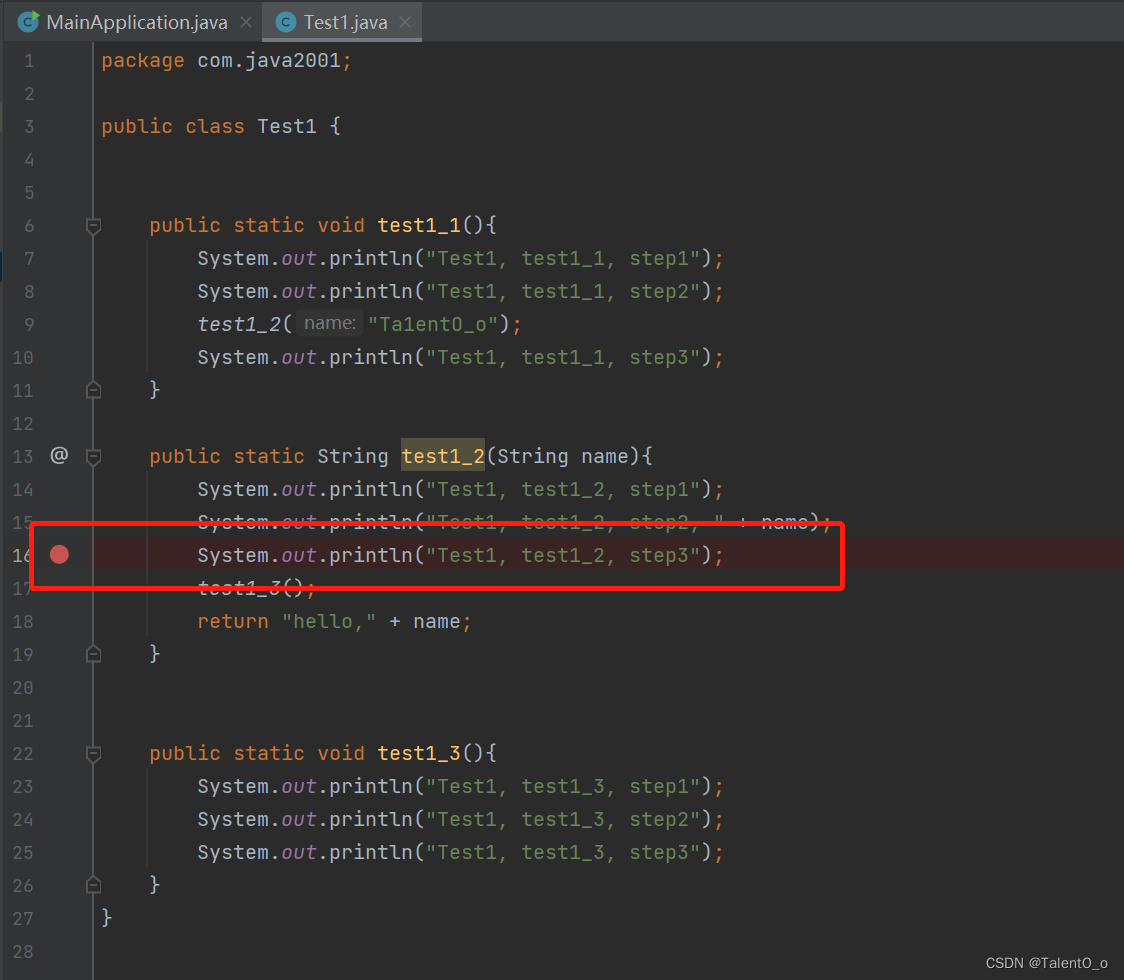Viewport: 1124px width, 980px height.
Task: Switch to the Test1.java tab
Action: [x=345, y=22]
